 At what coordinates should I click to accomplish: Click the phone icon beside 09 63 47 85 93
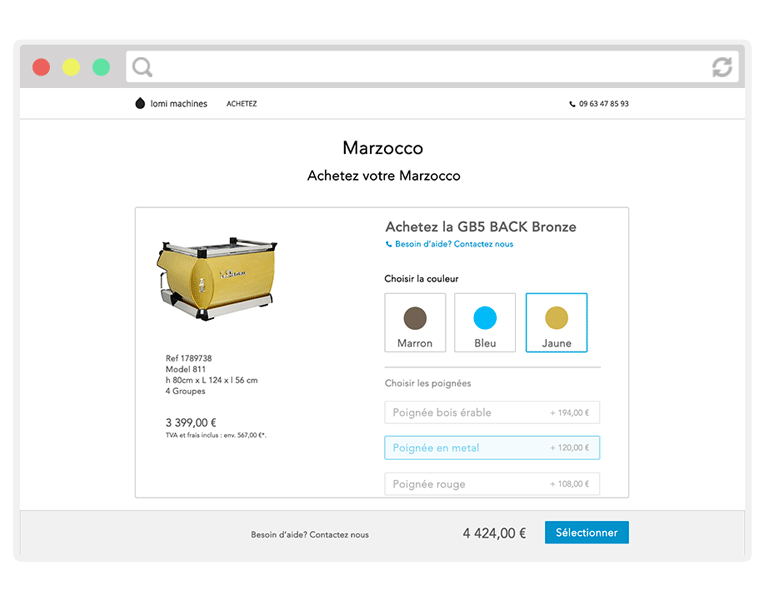(572, 104)
